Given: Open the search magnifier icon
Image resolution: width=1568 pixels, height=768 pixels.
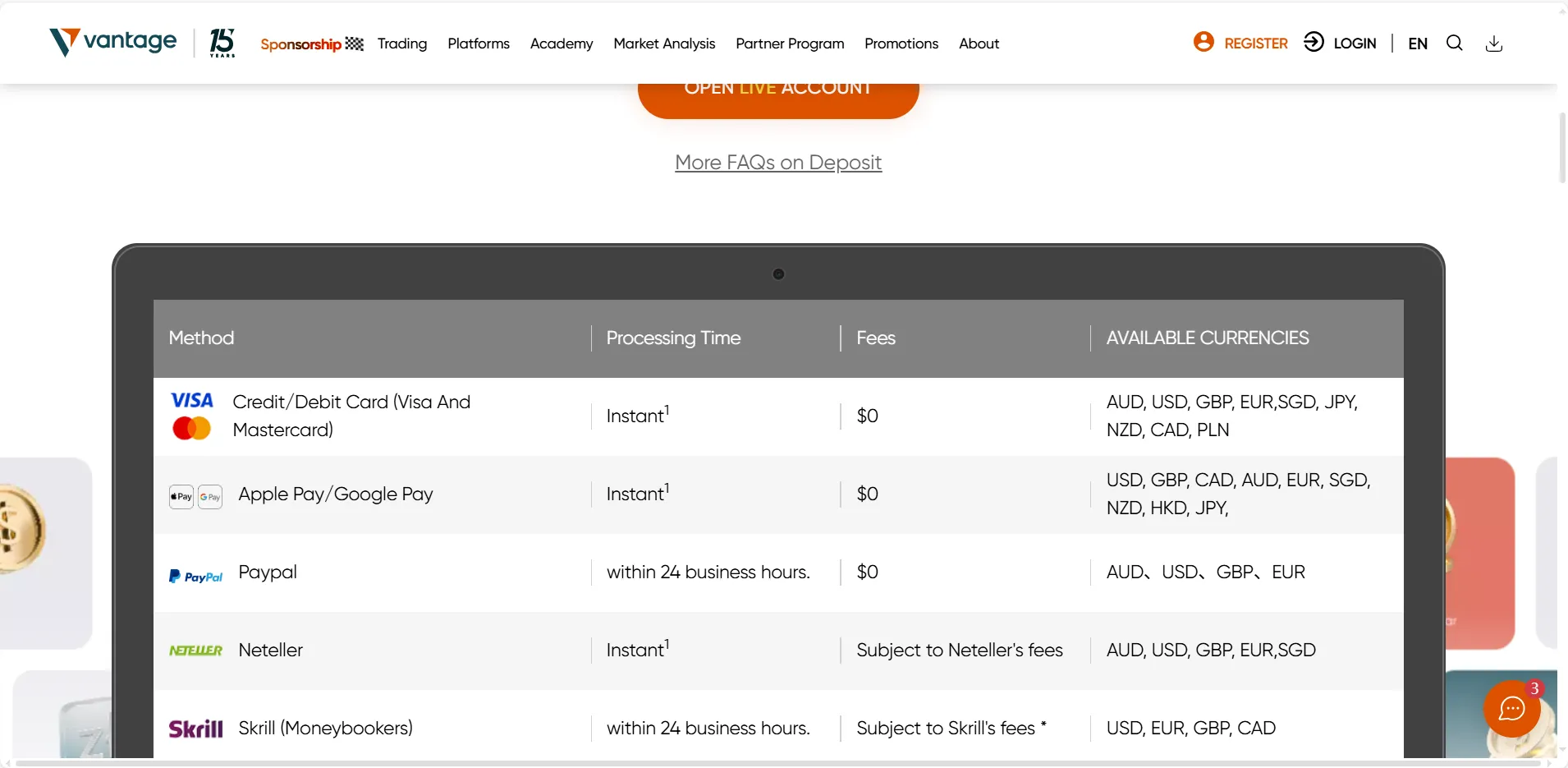Looking at the screenshot, I should point(1455,43).
